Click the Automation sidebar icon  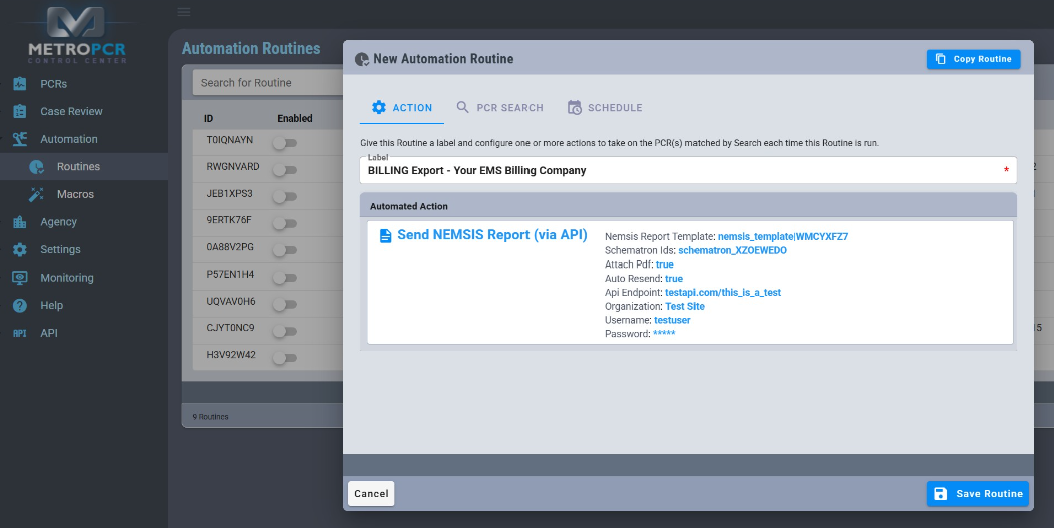(19, 139)
